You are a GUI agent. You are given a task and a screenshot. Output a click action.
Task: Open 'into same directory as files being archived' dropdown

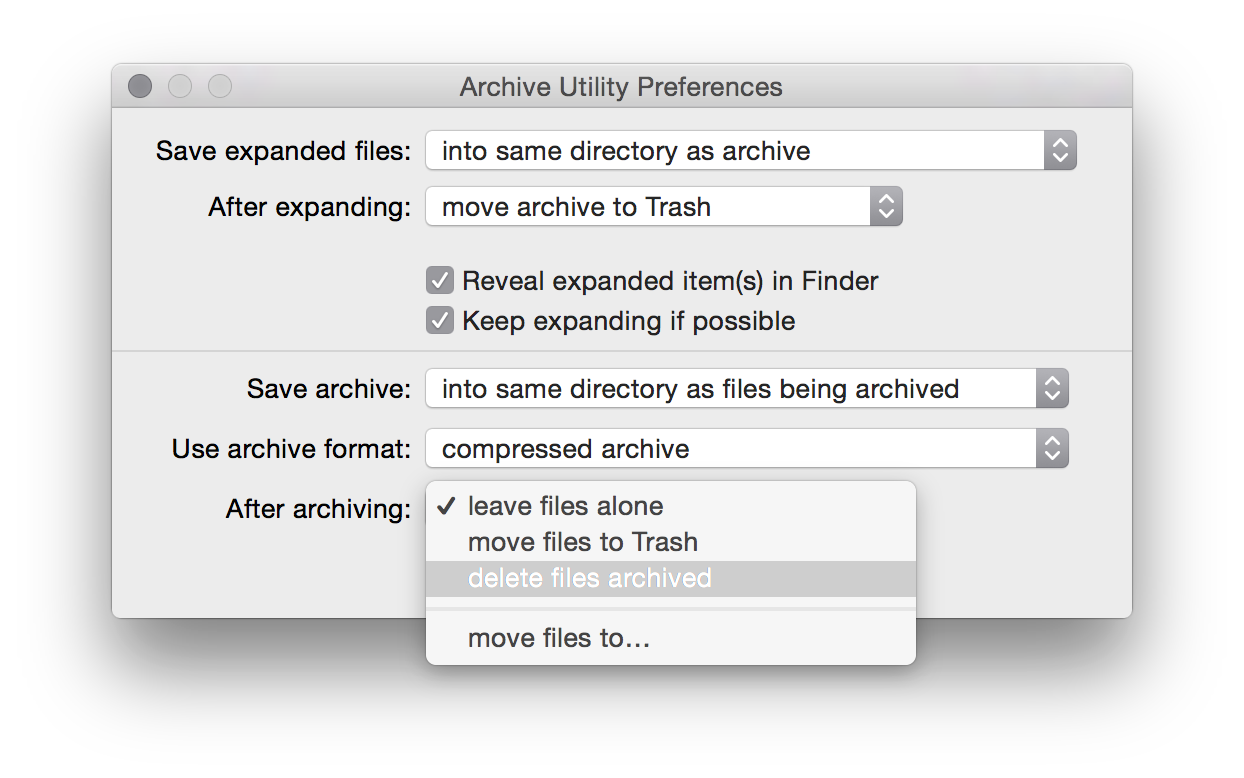pyautogui.click(x=747, y=389)
